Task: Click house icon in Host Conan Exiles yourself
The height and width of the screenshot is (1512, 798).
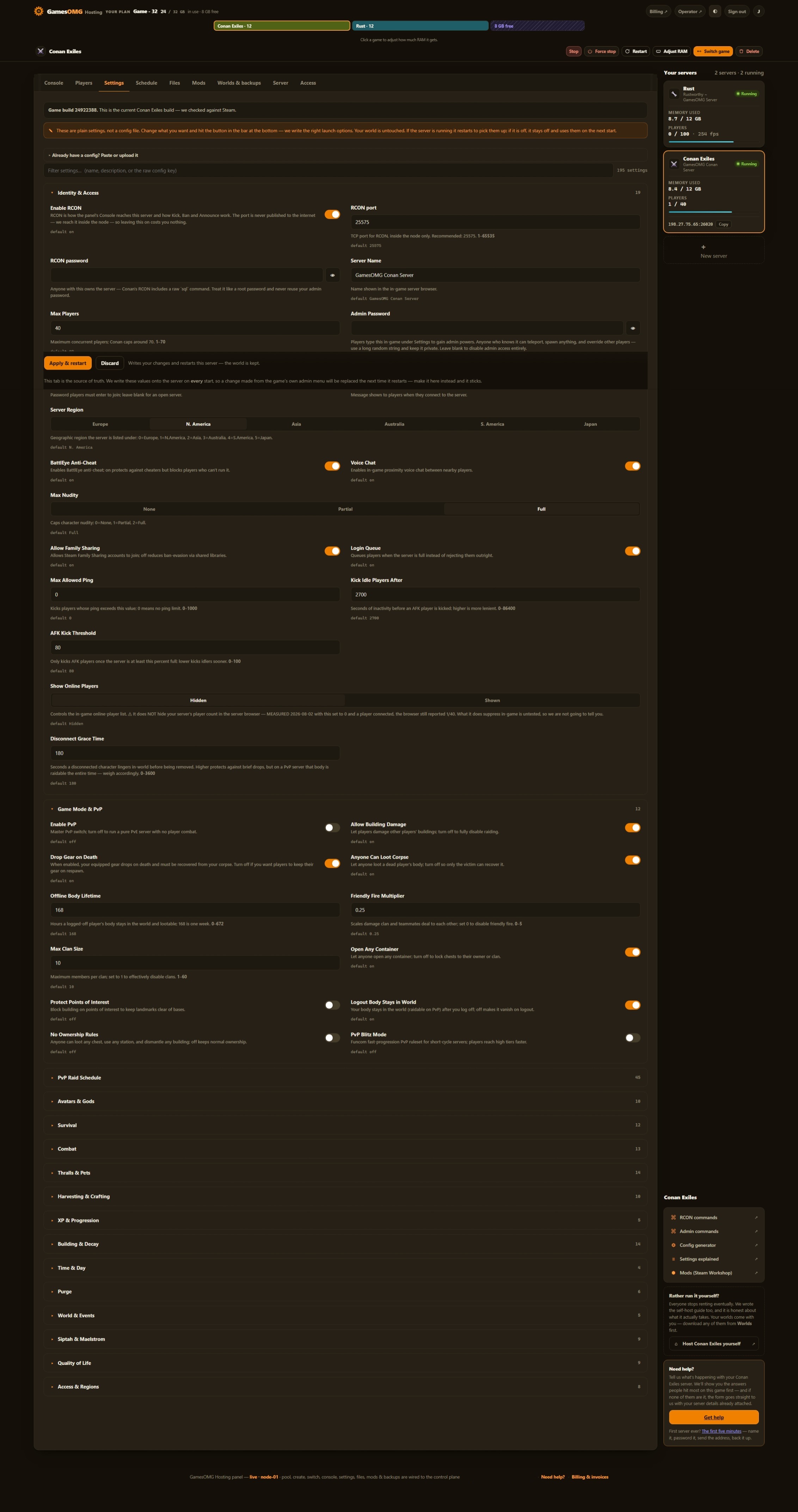Action: (x=676, y=1343)
